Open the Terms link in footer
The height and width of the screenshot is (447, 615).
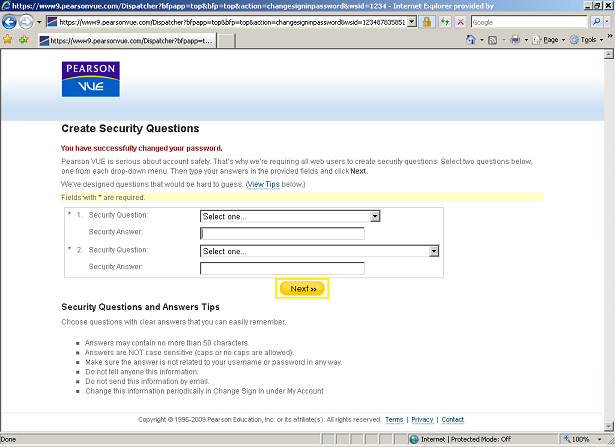394,420
